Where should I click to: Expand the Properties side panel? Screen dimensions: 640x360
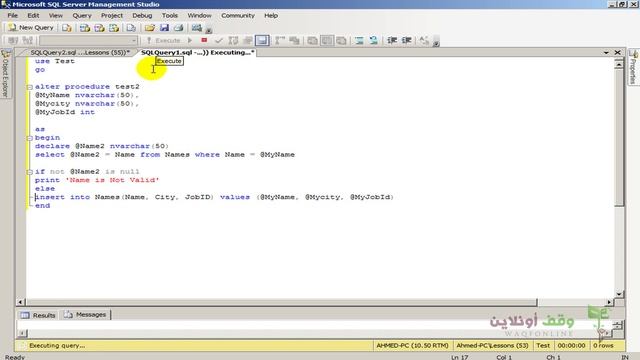click(x=633, y=67)
